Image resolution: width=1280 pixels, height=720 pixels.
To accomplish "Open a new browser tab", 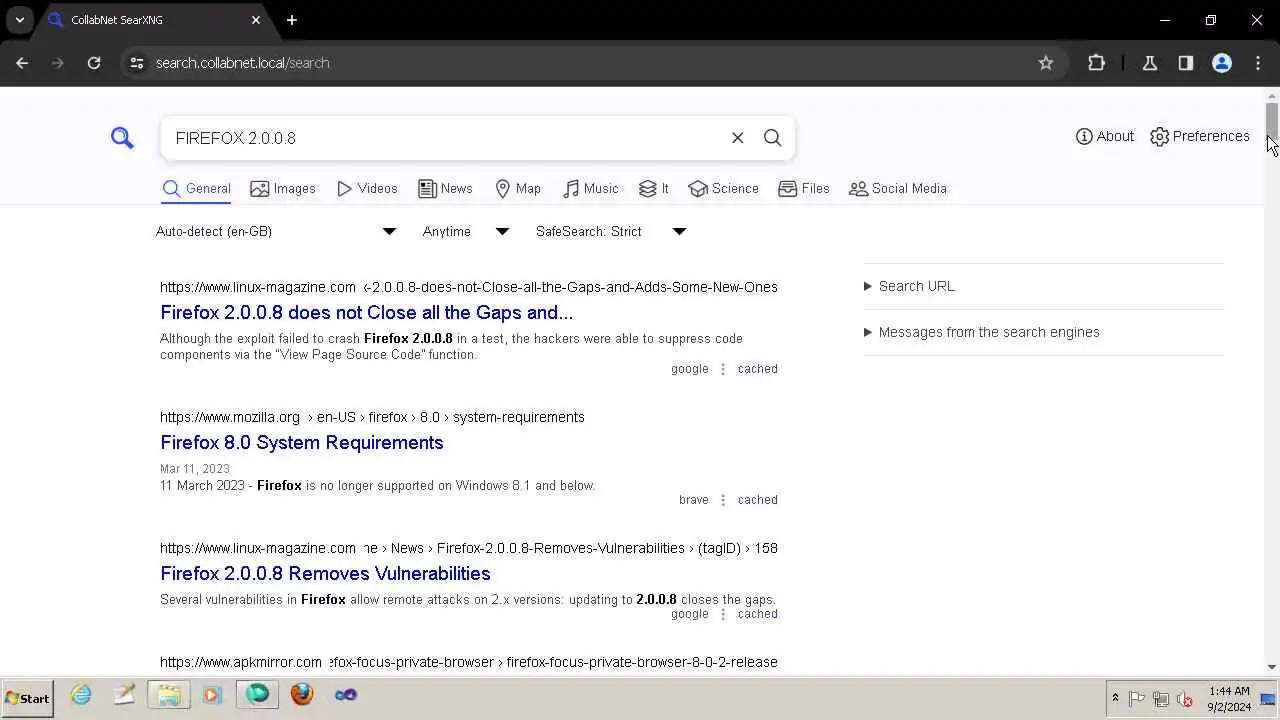I will click(x=292, y=20).
